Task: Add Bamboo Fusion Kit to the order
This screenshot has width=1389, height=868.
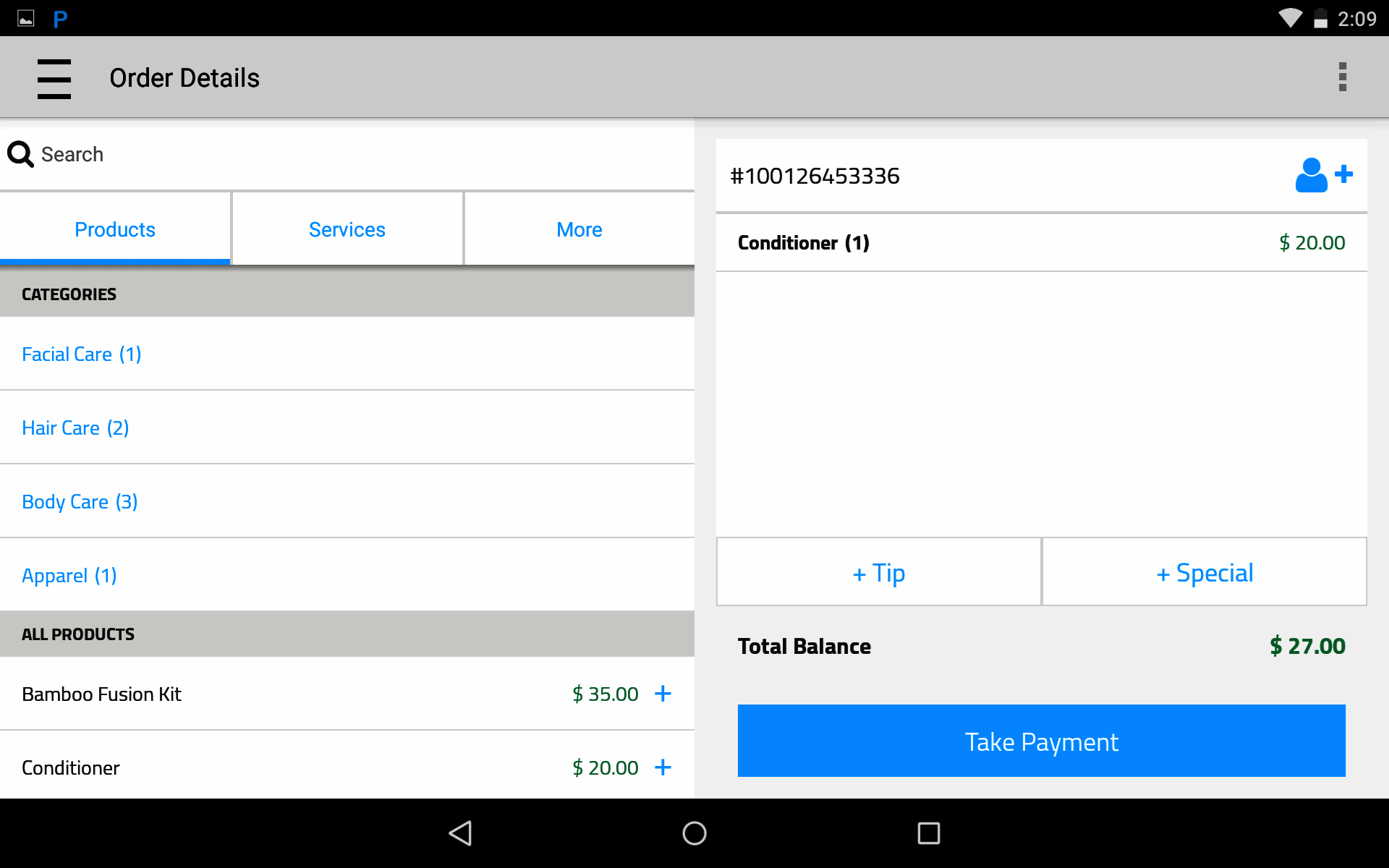Action: pyautogui.click(x=663, y=694)
